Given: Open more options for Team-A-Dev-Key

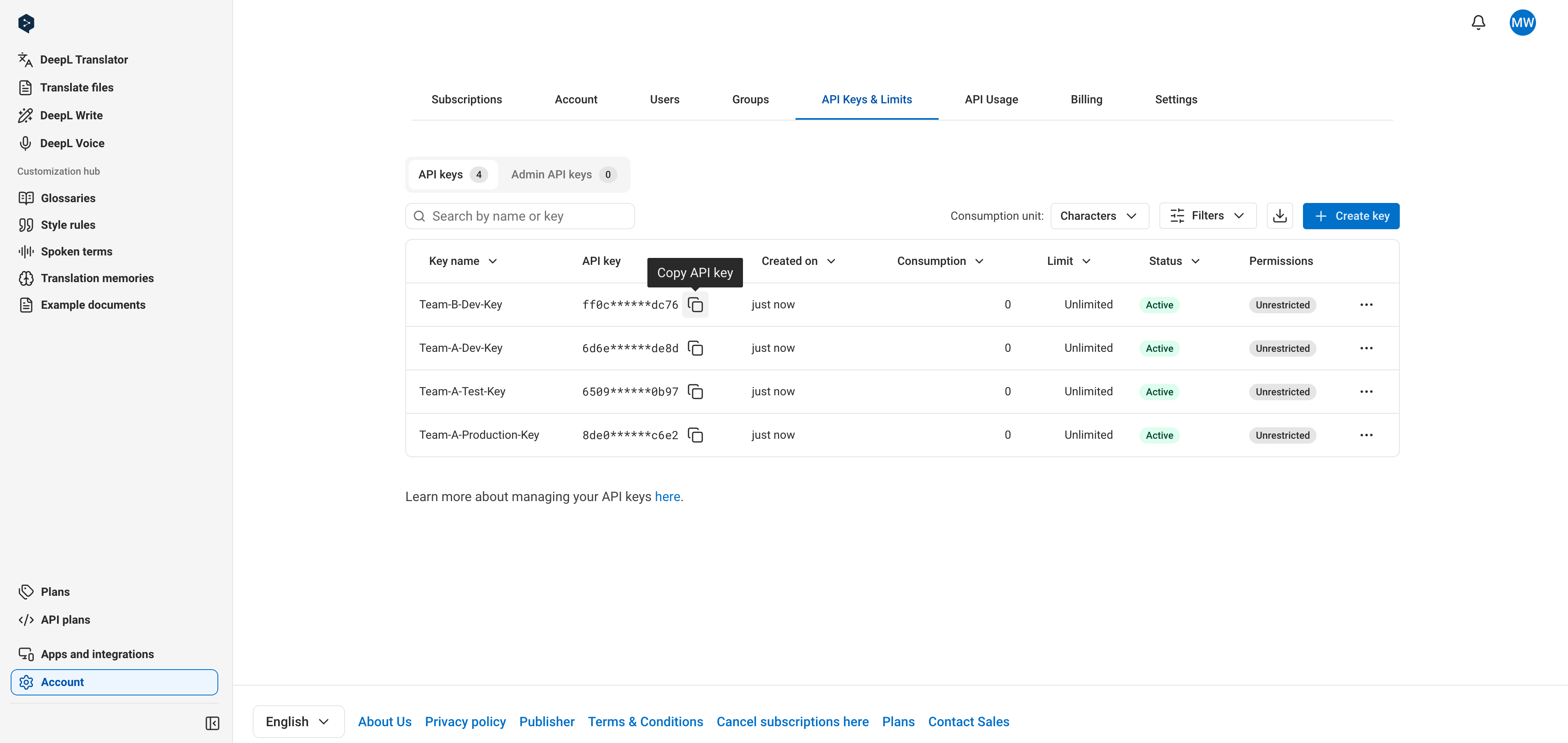Looking at the screenshot, I should pyautogui.click(x=1366, y=348).
